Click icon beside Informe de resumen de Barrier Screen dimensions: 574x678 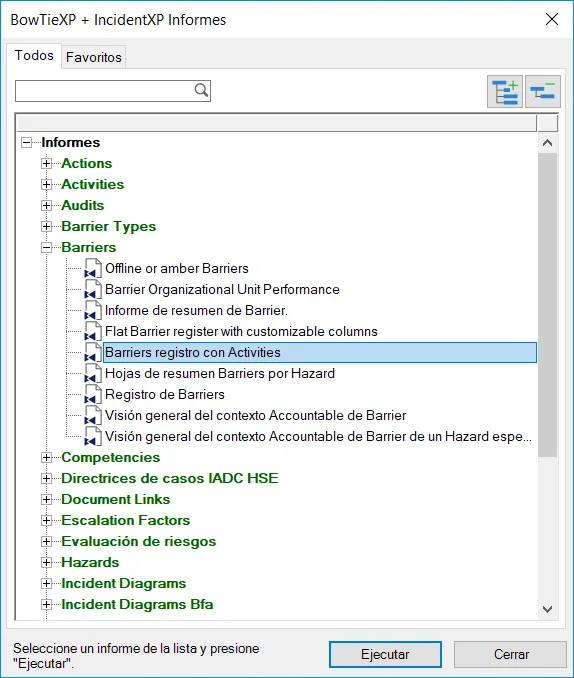tap(93, 310)
